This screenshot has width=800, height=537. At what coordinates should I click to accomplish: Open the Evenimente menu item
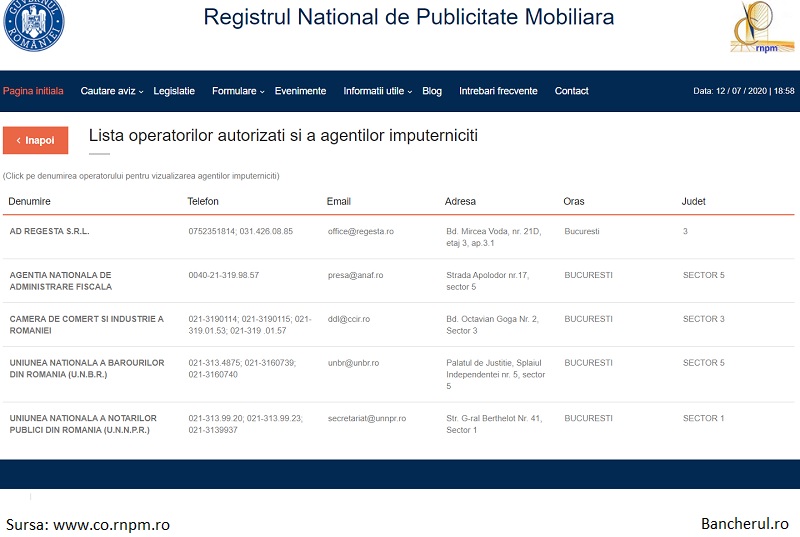coord(301,91)
